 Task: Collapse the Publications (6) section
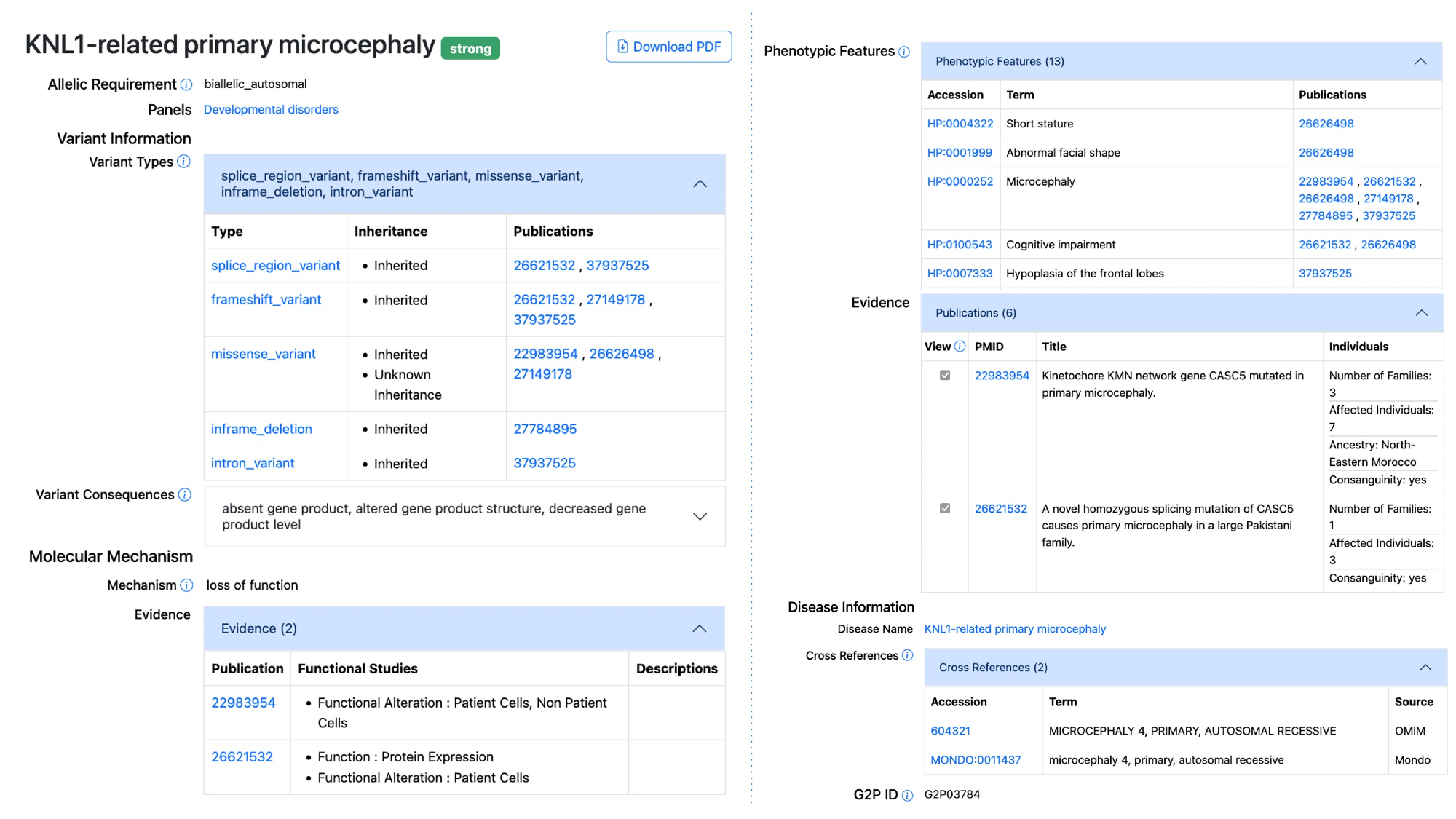click(1421, 313)
